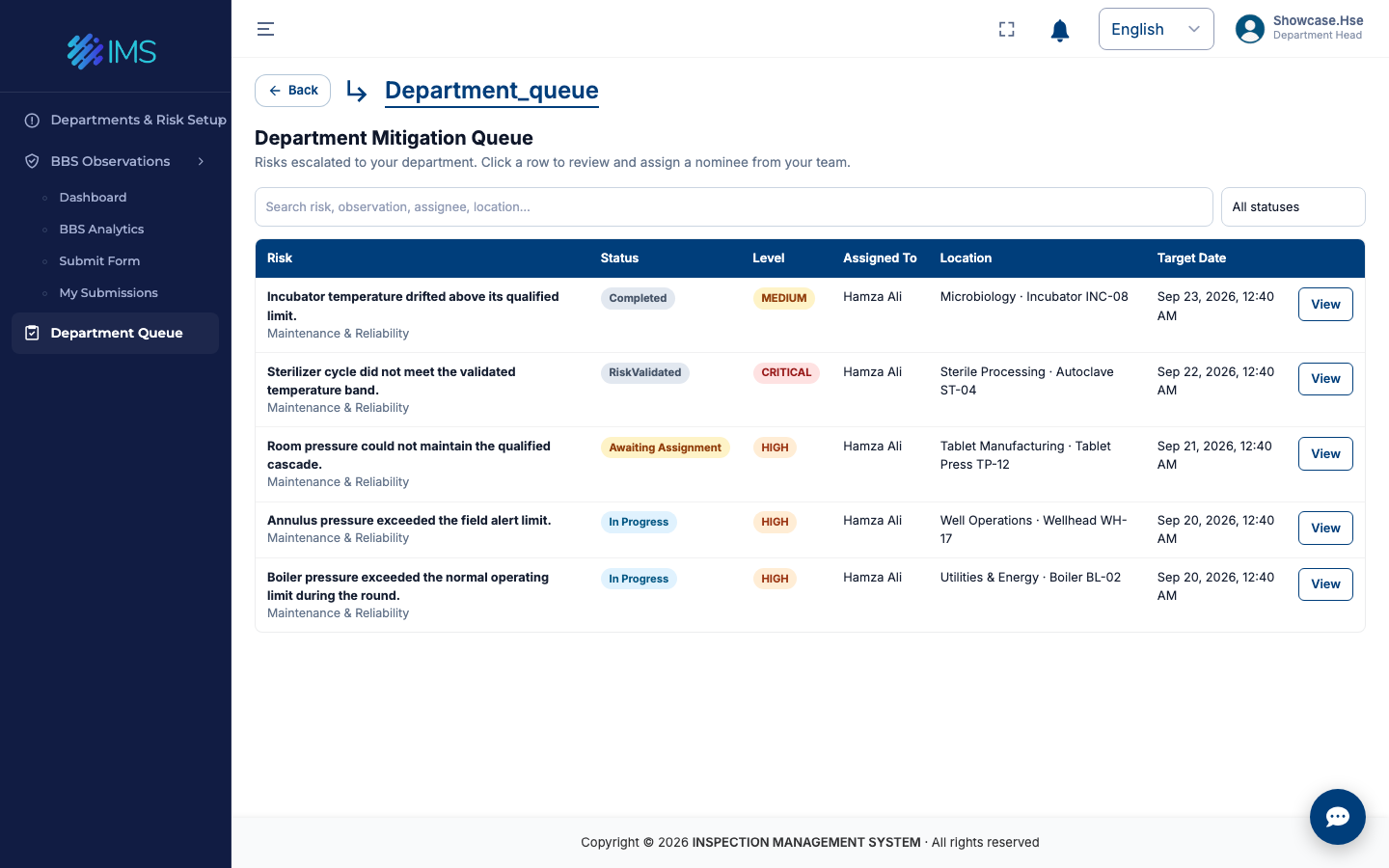This screenshot has height=868, width=1389.
Task: Open notifications bell
Action: [1060, 30]
